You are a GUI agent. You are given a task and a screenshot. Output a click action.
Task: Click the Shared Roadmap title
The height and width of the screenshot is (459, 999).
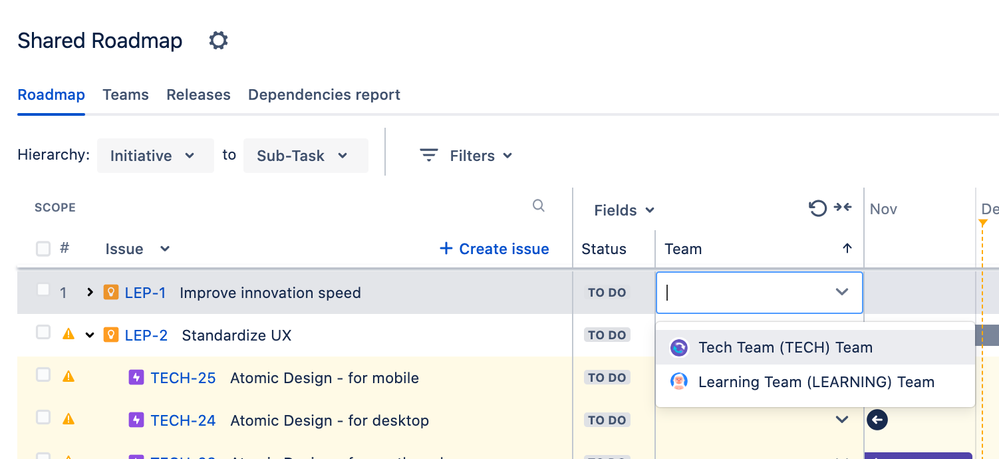click(100, 41)
